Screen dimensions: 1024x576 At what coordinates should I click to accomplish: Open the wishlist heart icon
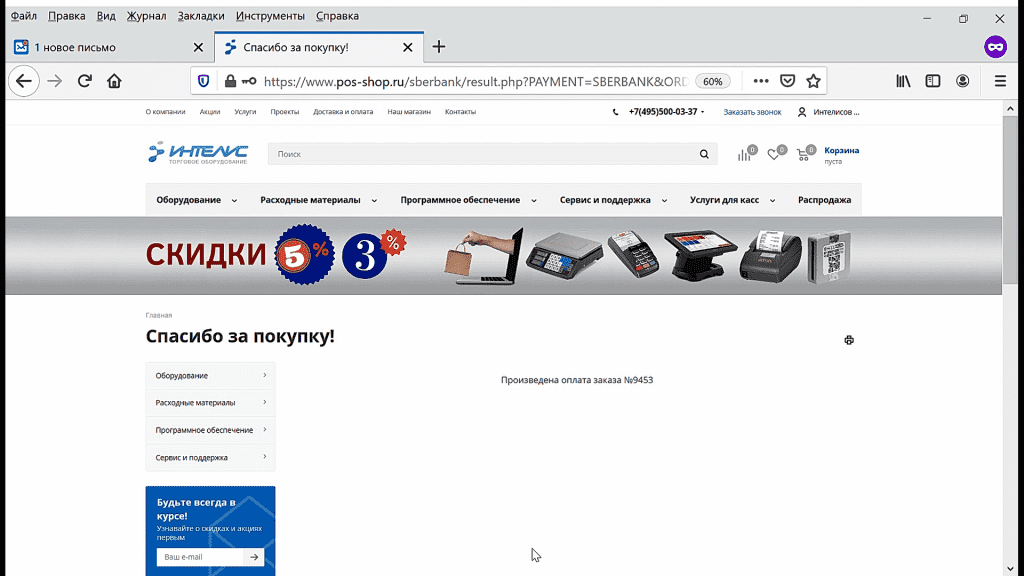(774, 154)
